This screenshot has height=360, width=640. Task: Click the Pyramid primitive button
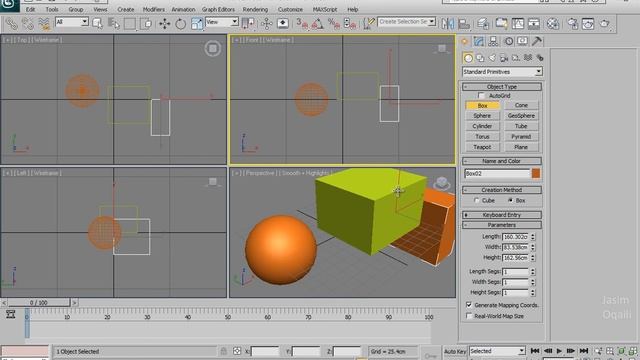tap(521, 136)
